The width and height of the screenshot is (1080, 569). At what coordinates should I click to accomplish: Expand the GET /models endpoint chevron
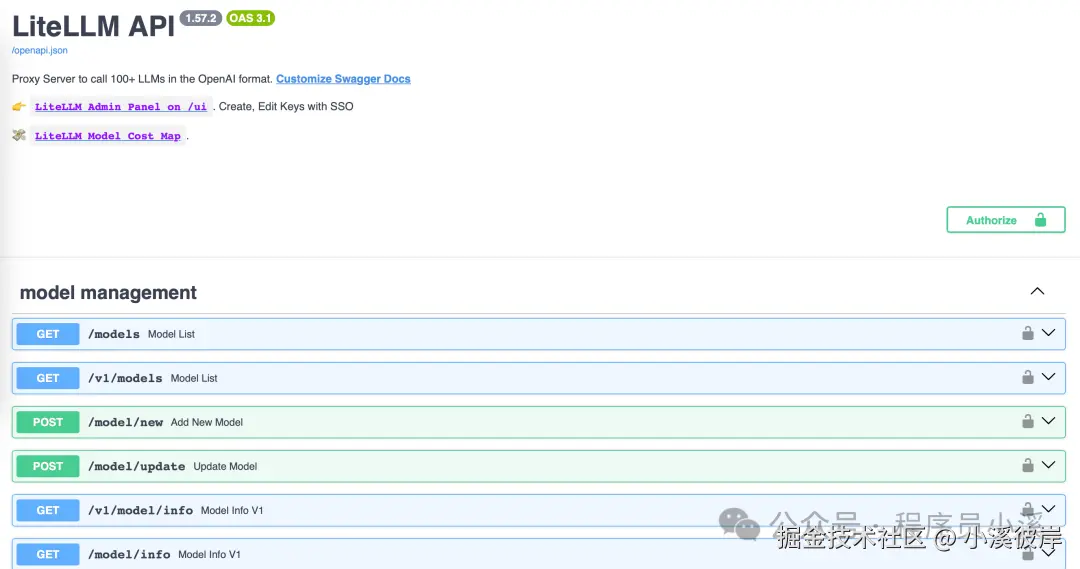click(x=1048, y=333)
